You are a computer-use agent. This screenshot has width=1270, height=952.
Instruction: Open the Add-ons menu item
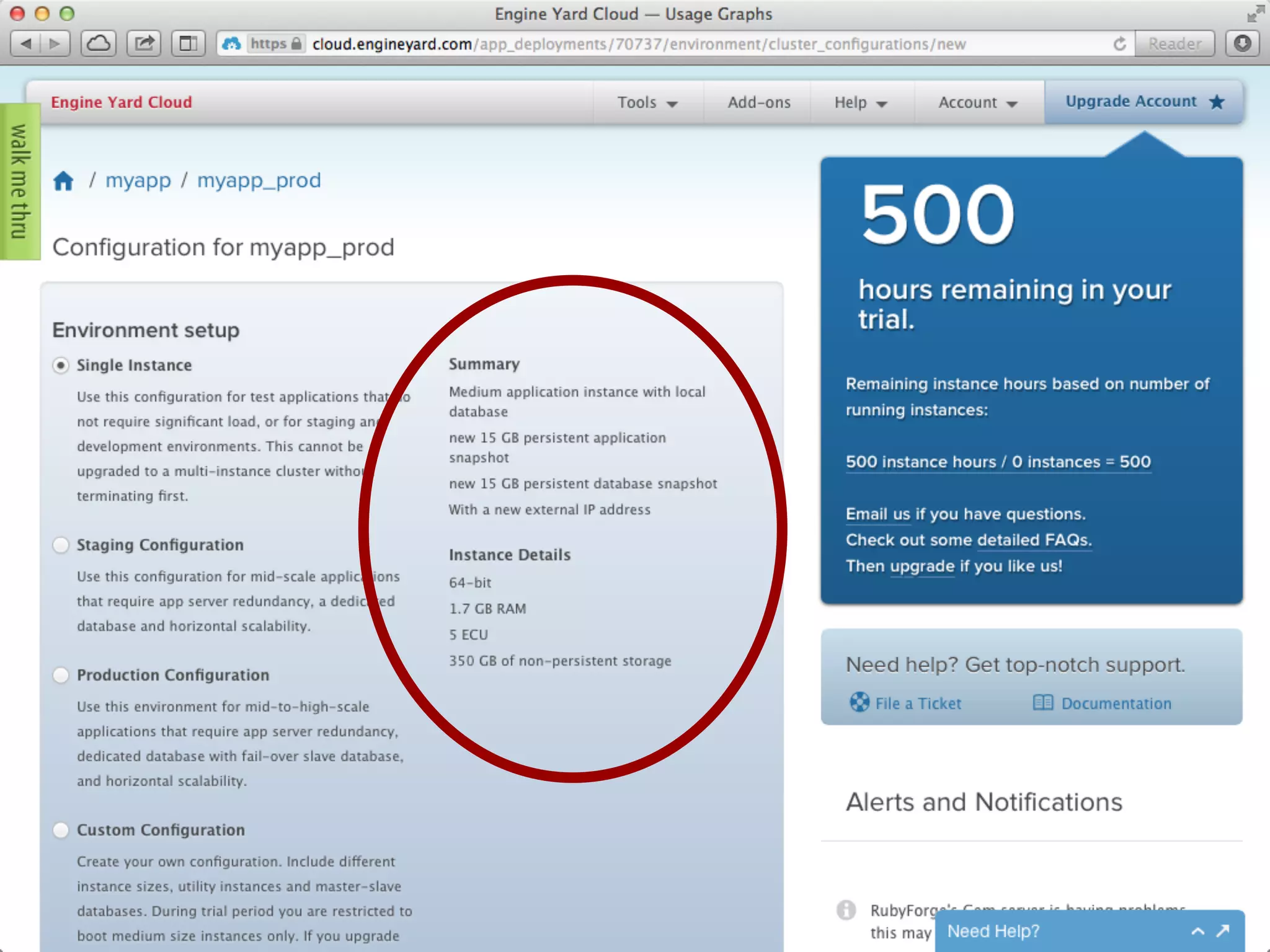758,102
